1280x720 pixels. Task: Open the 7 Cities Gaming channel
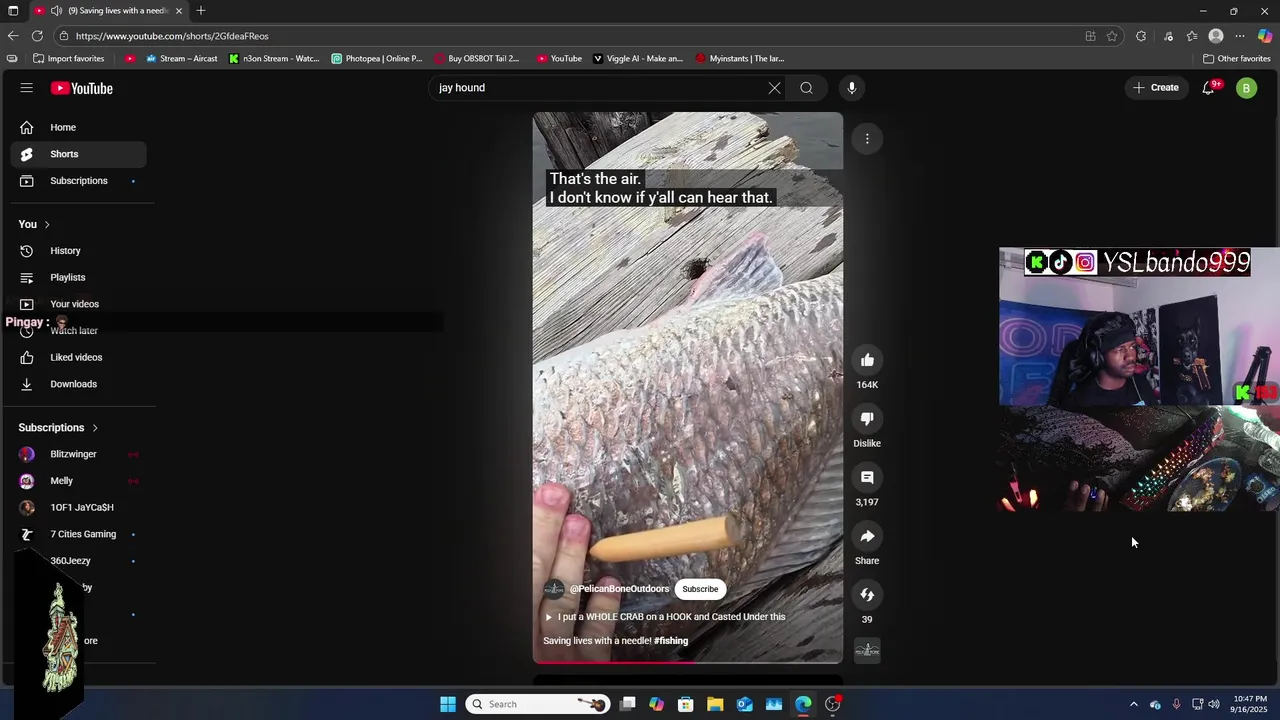coord(78,534)
